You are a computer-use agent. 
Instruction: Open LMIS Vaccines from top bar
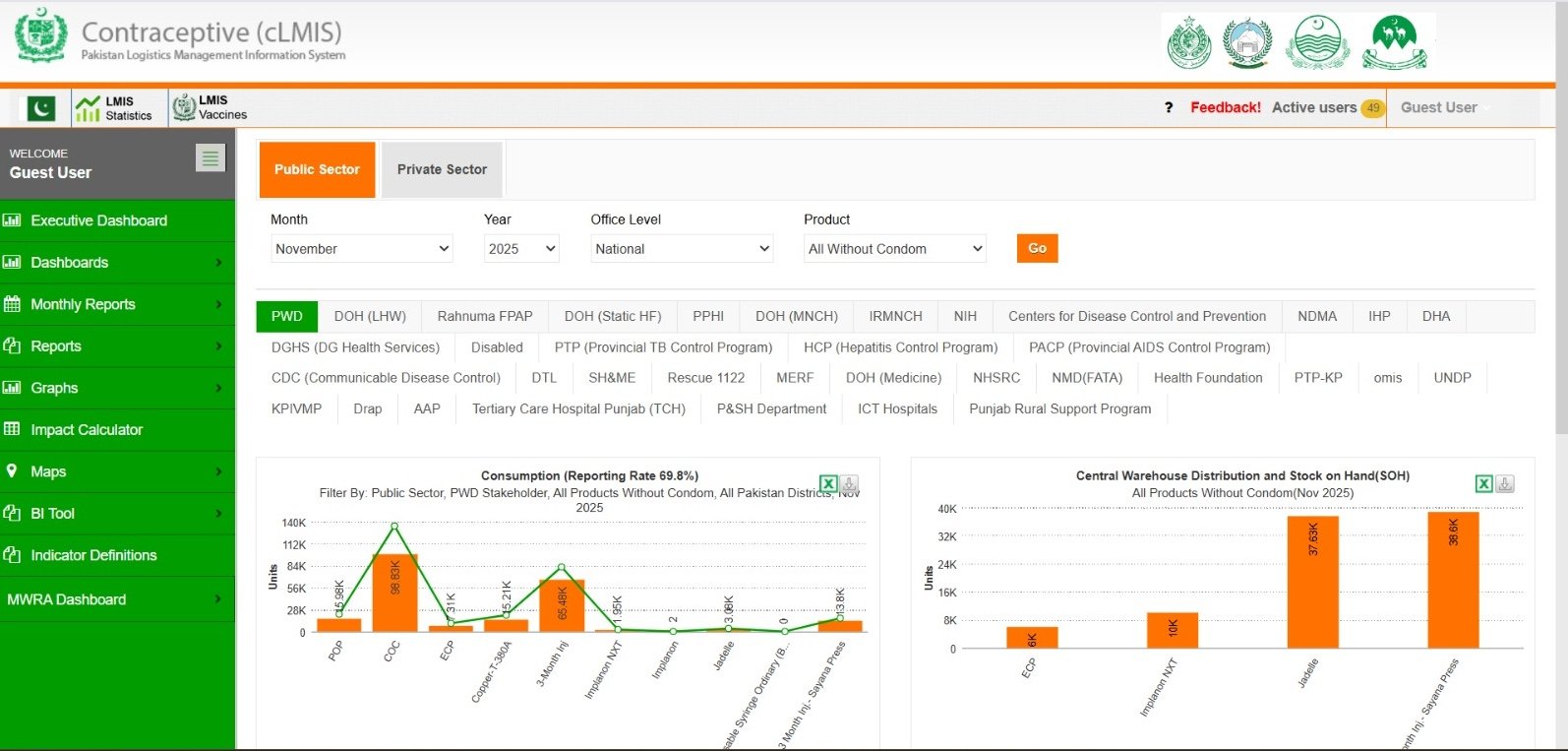point(211,108)
